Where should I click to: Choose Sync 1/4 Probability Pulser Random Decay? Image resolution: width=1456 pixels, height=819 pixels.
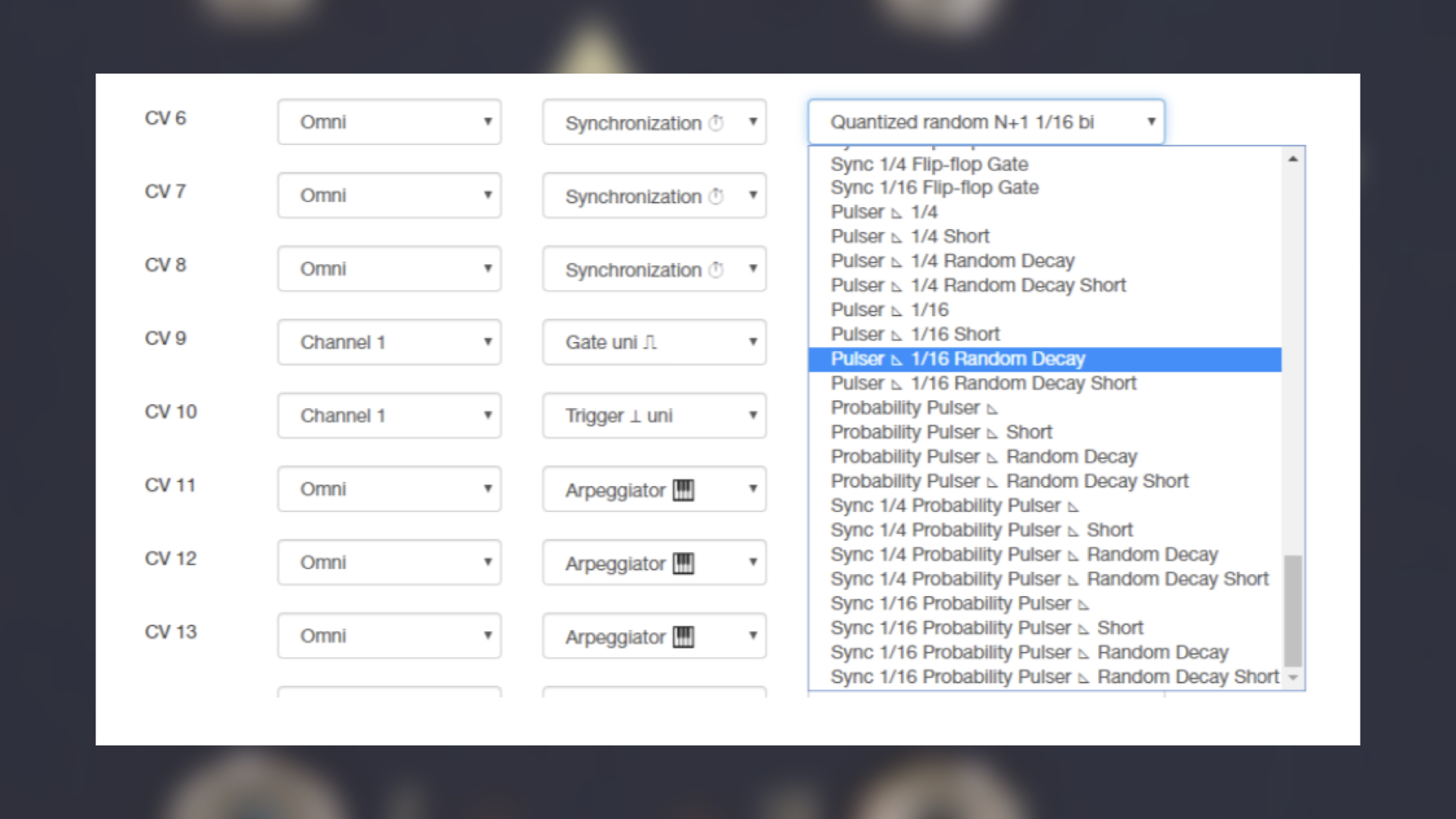1044,554
